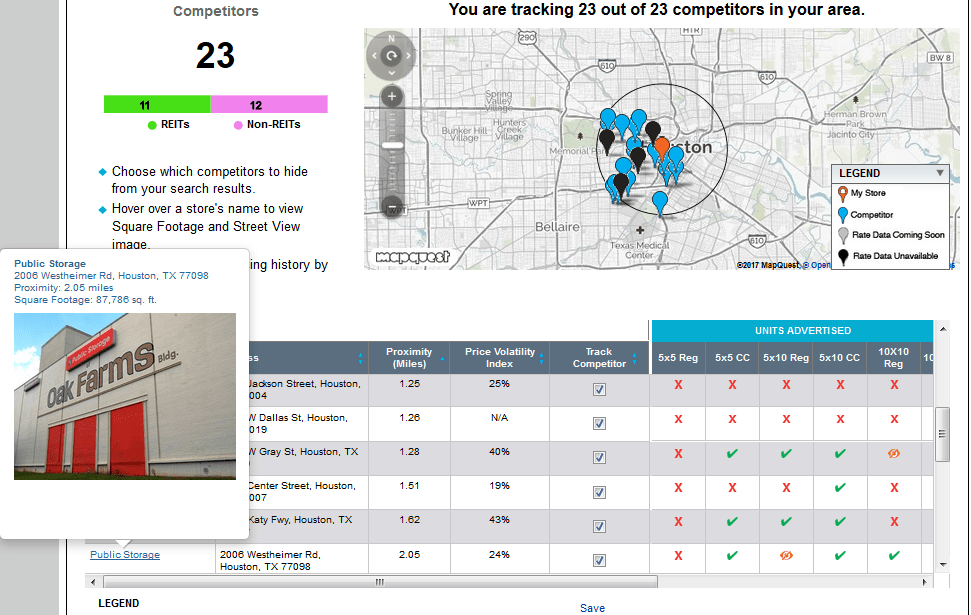Click the 10X10 Reg check mark for Westheimer Rd
The height and width of the screenshot is (615, 971).
[894, 556]
